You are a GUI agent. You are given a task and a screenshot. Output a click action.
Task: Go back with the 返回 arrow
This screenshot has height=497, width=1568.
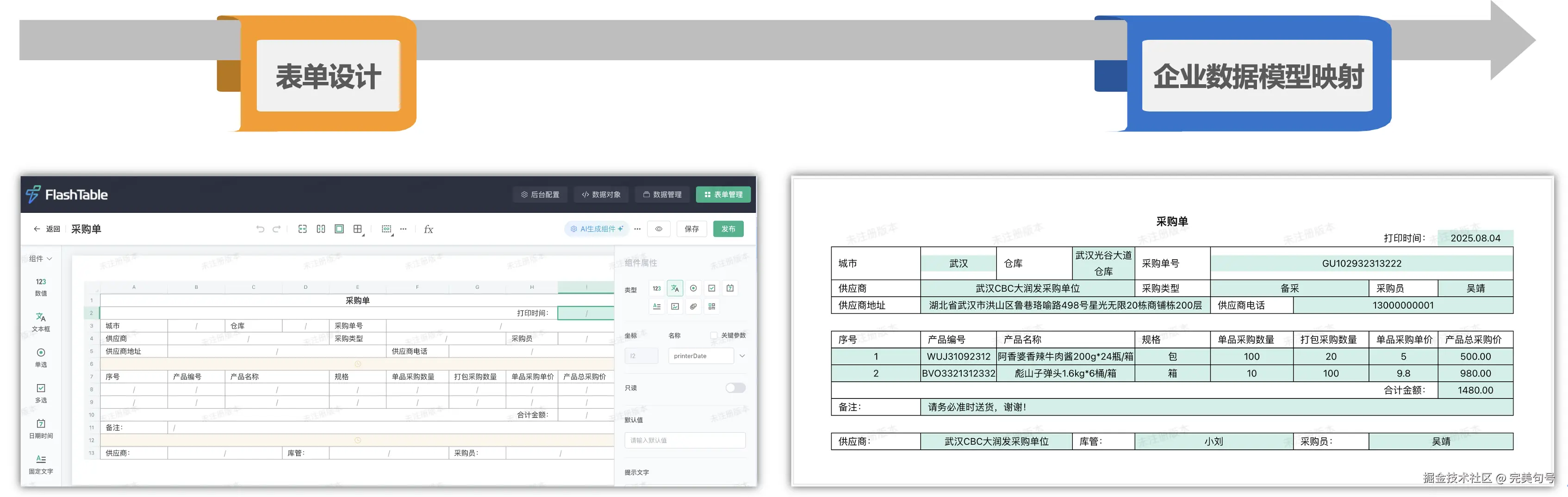[x=37, y=230]
